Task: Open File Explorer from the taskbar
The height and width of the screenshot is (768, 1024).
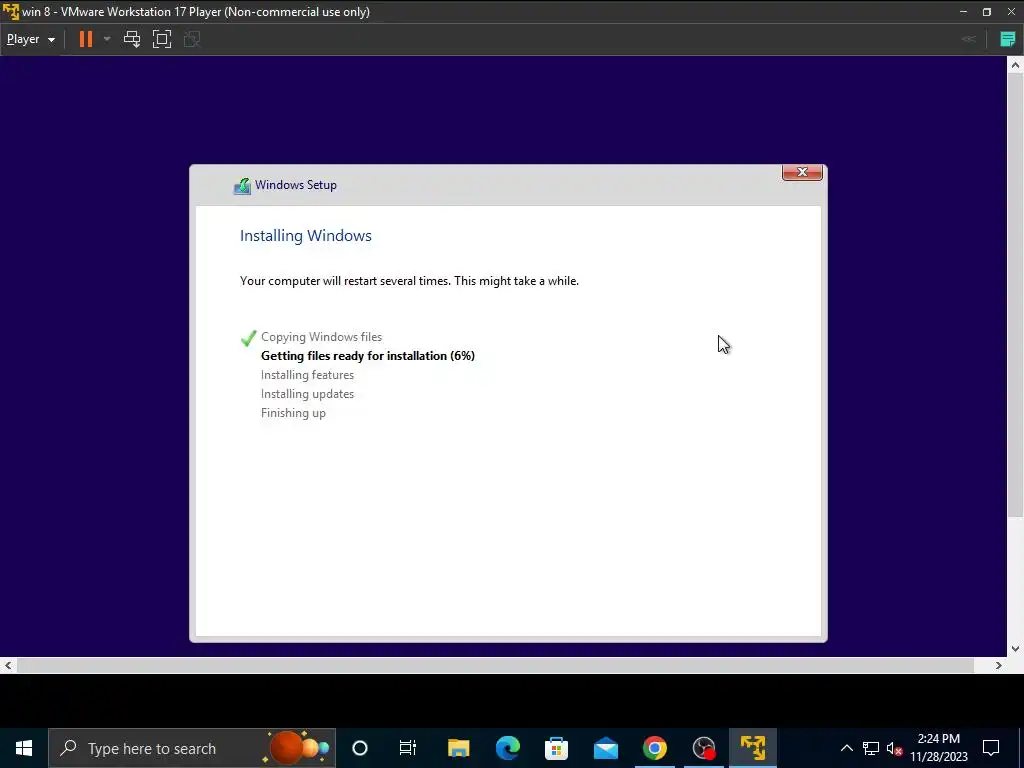Action: [458, 748]
